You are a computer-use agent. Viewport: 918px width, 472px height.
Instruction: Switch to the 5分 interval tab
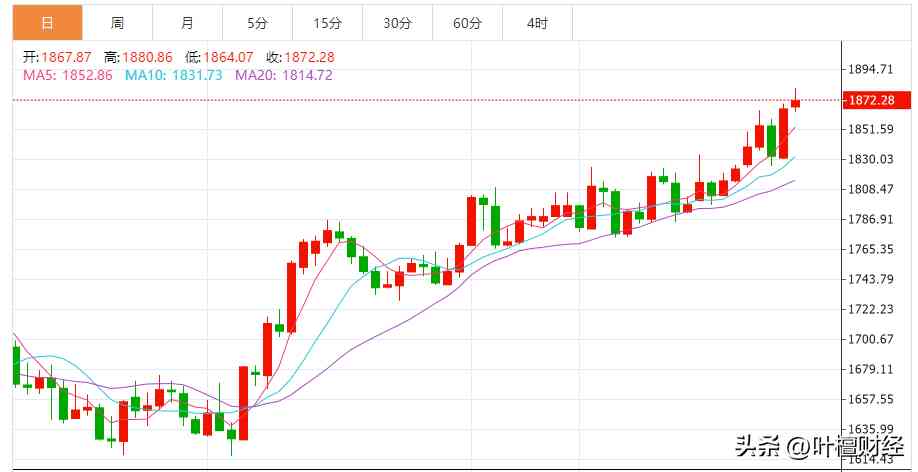258,22
